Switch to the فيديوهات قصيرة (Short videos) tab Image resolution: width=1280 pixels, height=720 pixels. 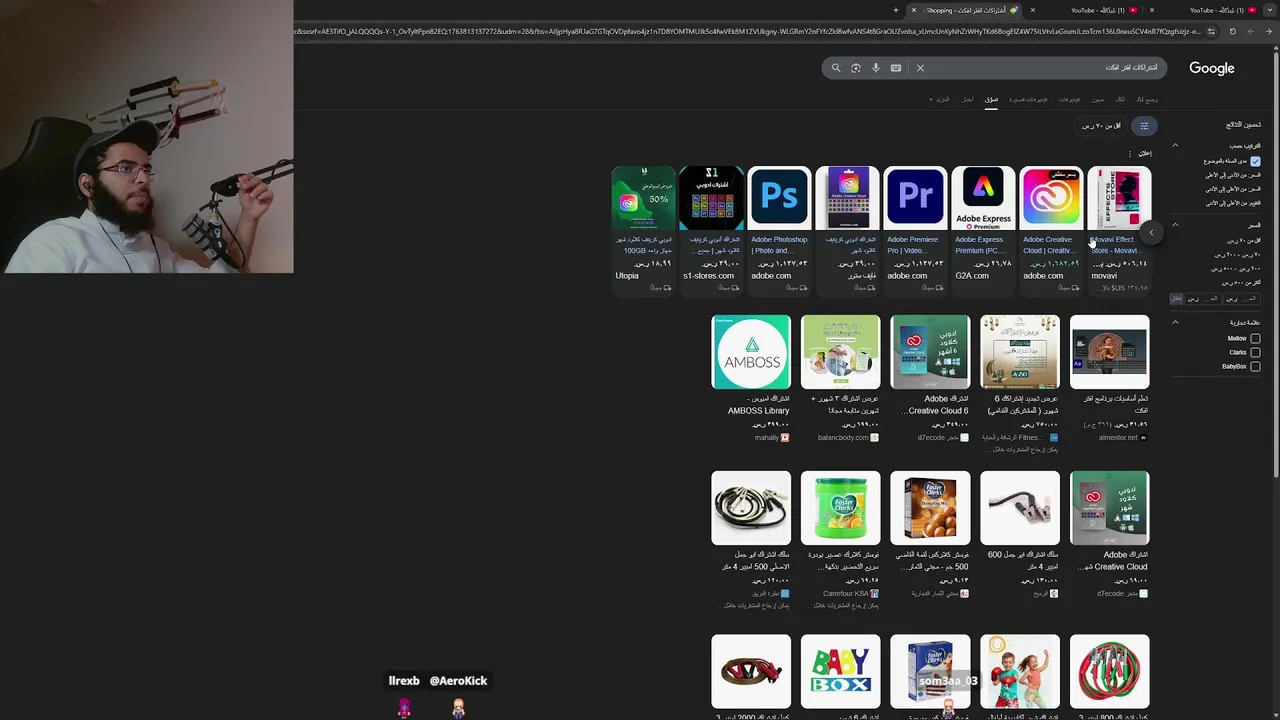(x=1028, y=99)
